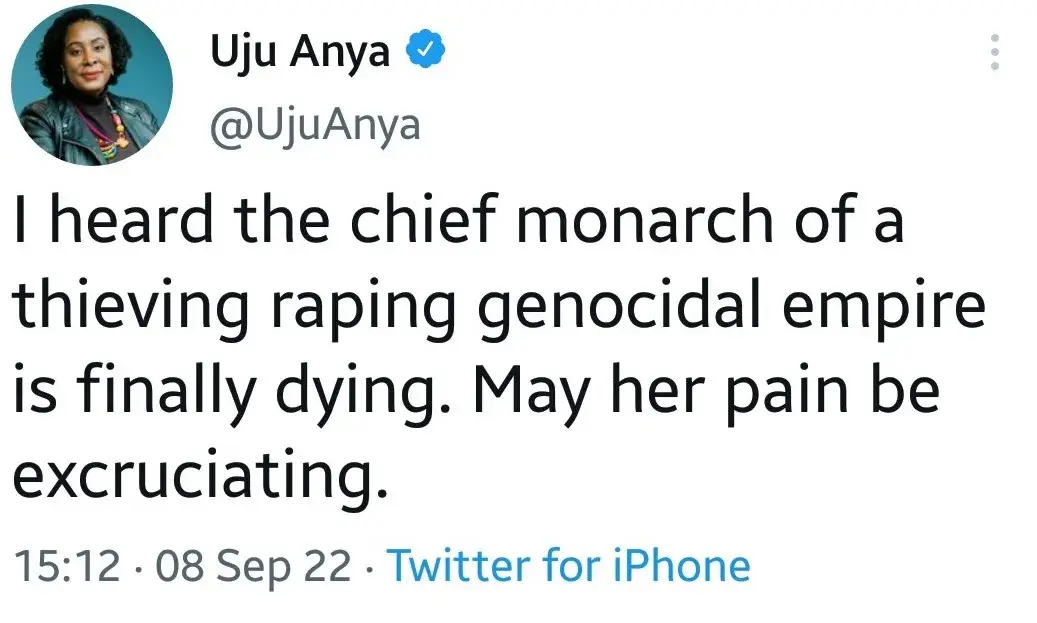The width and height of the screenshot is (1037, 623).
Task: Click the word "thieving" in the tweet
Action: (x=128, y=308)
